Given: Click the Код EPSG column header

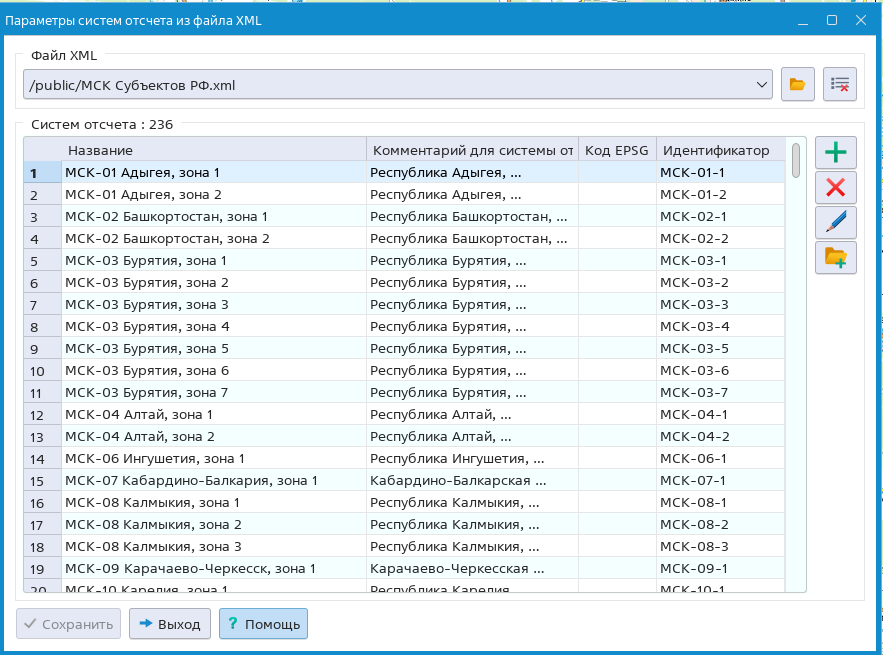Looking at the screenshot, I should (617, 150).
